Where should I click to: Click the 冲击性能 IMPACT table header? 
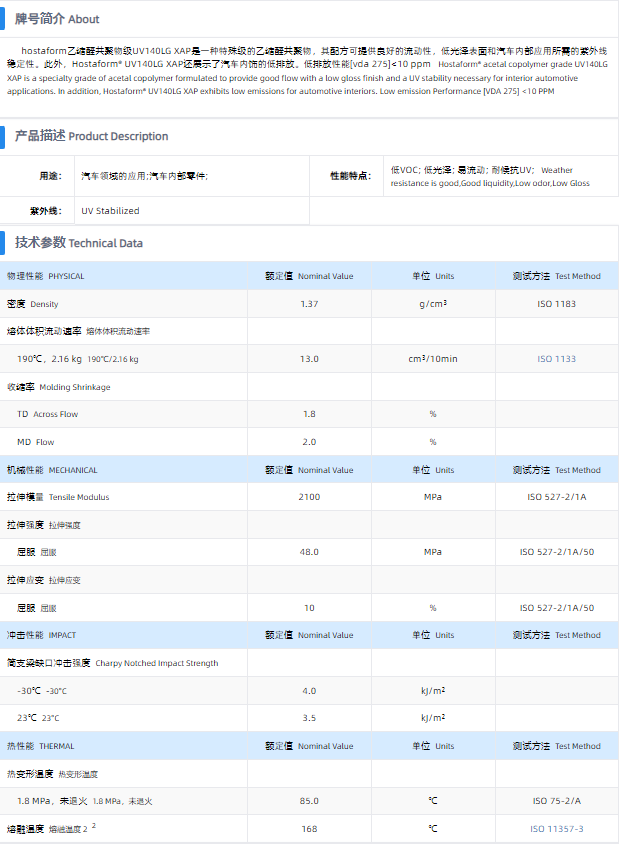[42, 635]
